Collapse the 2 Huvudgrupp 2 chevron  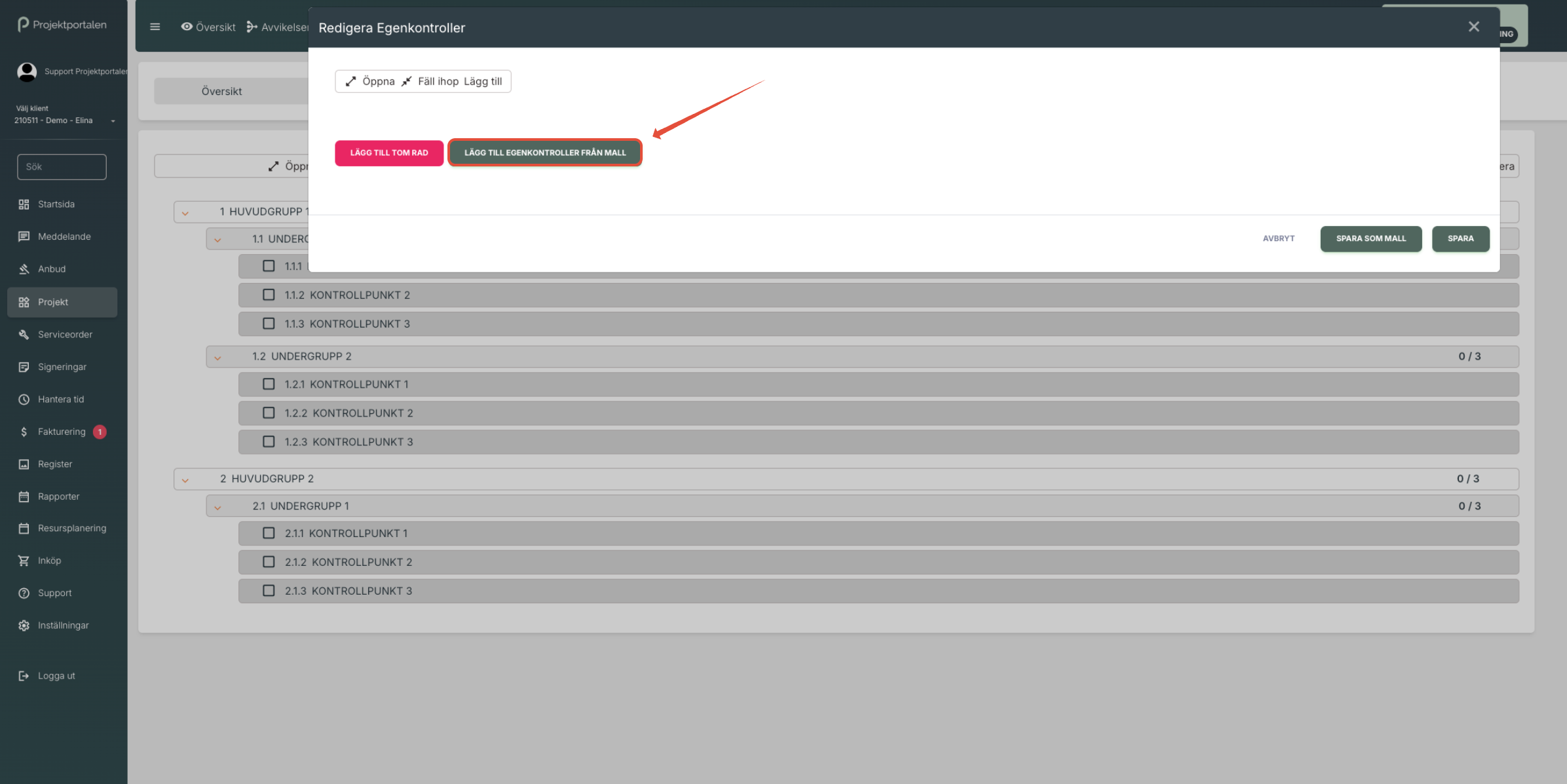coord(185,479)
